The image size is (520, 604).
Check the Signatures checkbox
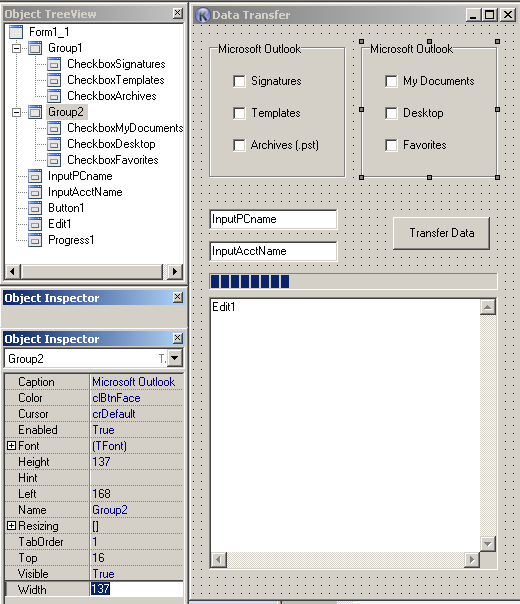[x=239, y=81]
